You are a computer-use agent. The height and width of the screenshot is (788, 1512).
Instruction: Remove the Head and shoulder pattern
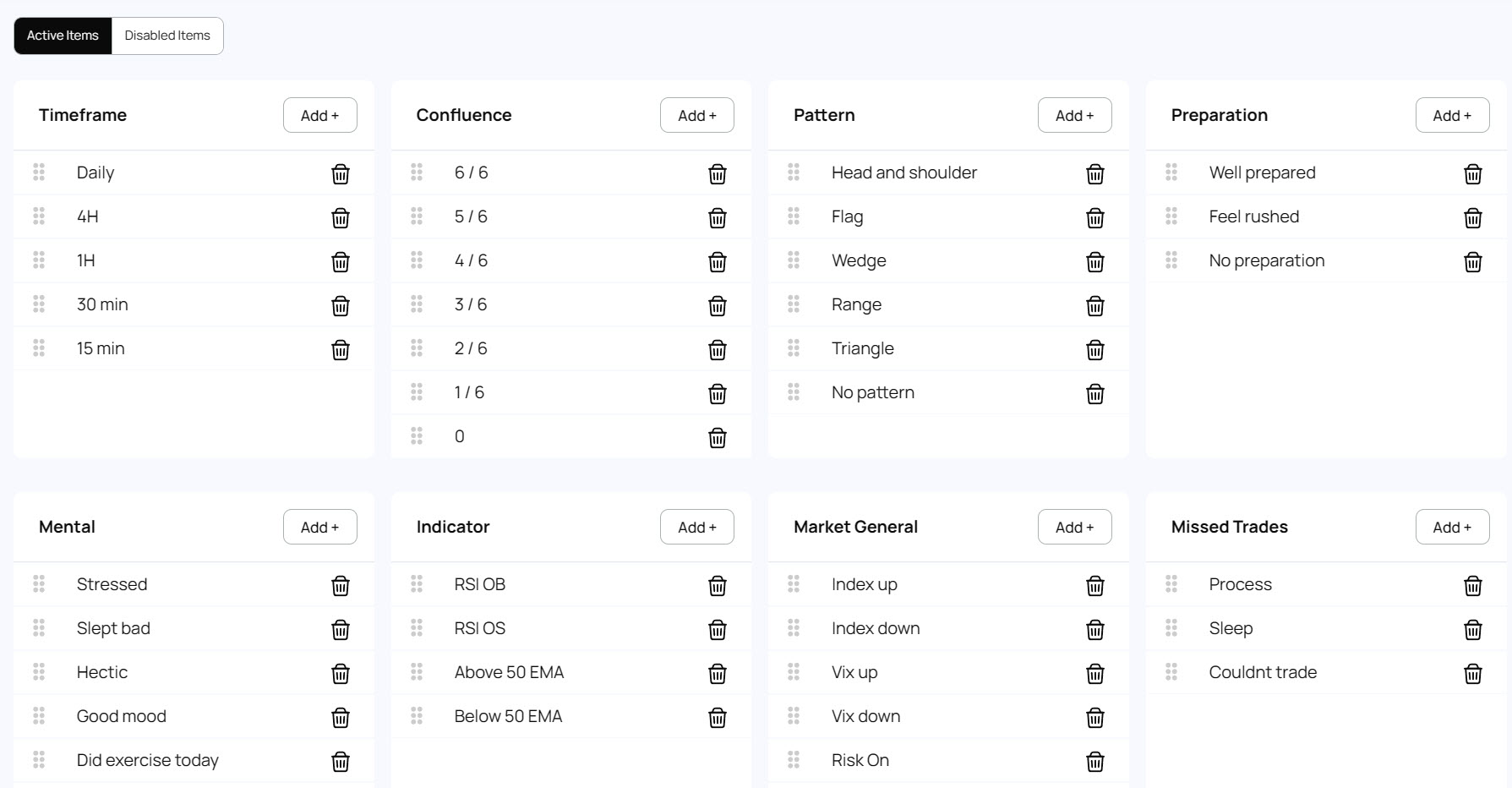pyautogui.click(x=1094, y=174)
